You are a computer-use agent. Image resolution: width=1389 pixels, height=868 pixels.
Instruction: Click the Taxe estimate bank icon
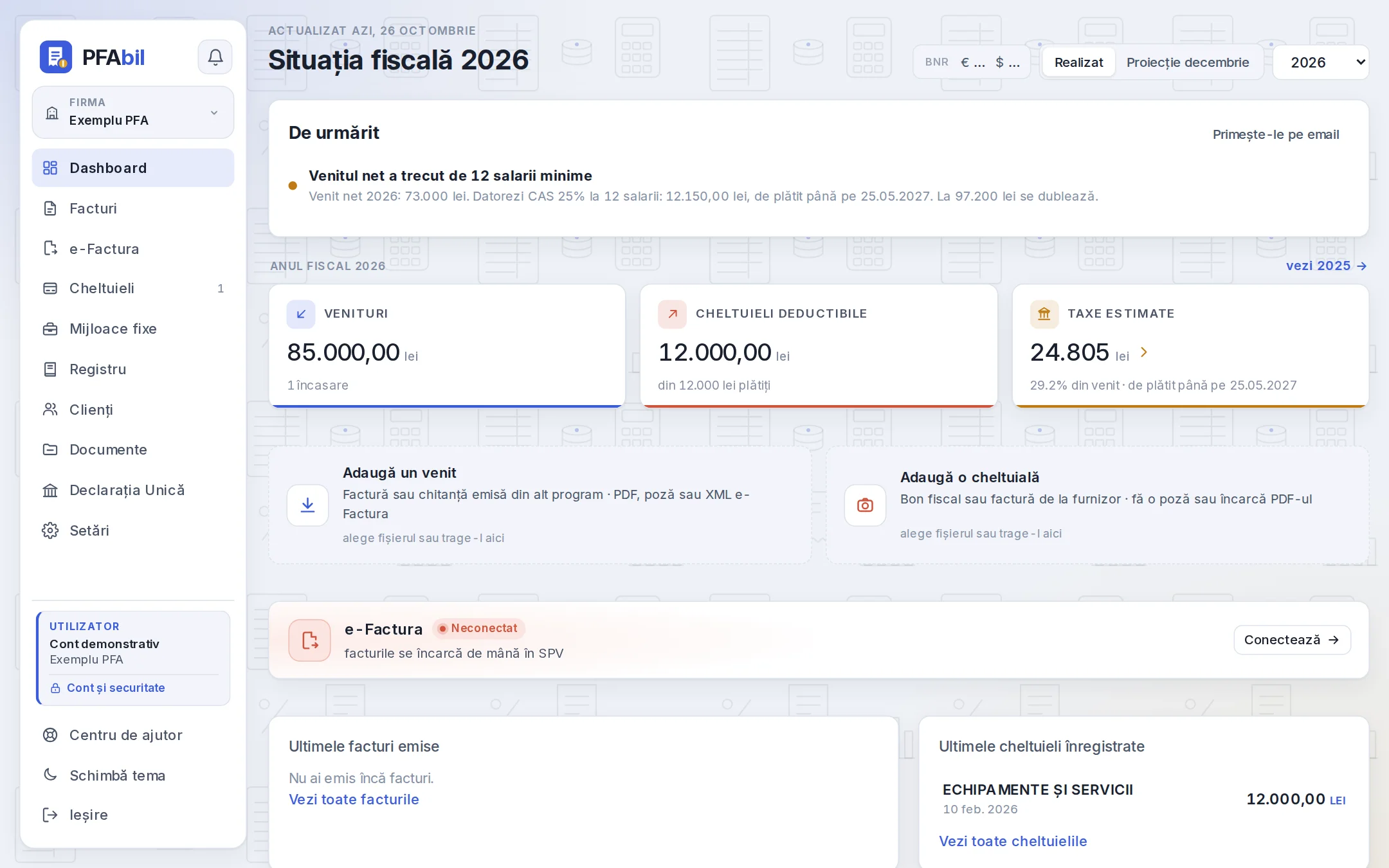[x=1044, y=314]
